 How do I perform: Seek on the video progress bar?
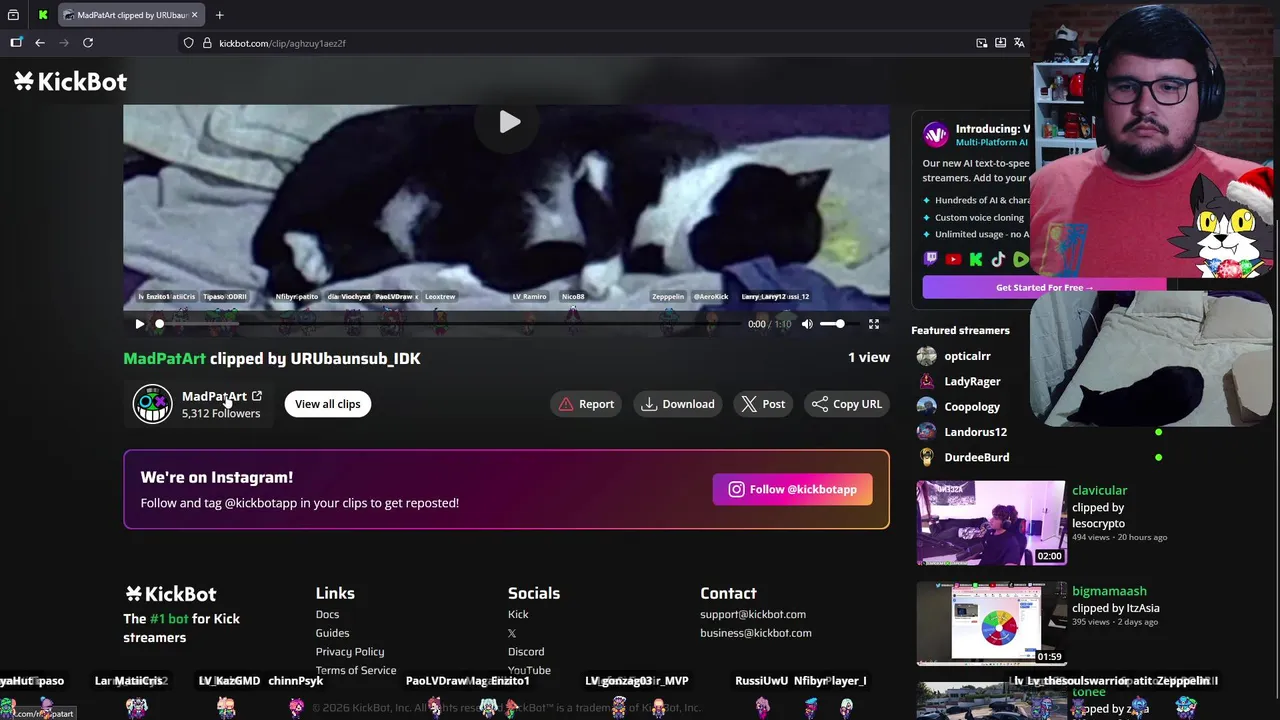coord(448,324)
